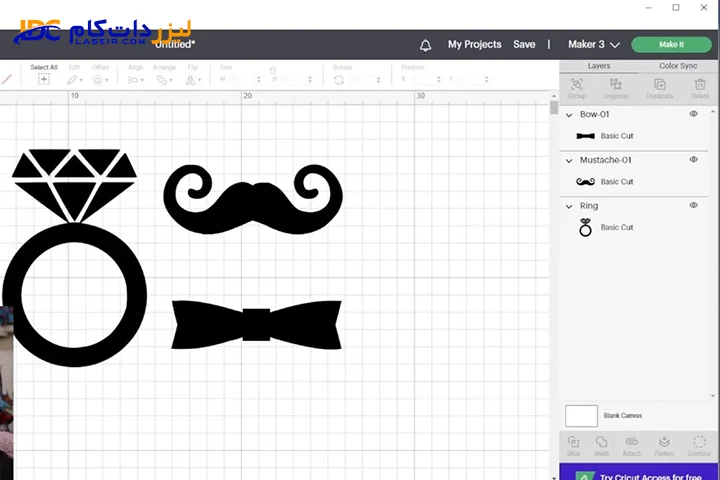Image resolution: width=720 pixels, height=480 pixels.
Task: Open My Projects
Action: 474,45
